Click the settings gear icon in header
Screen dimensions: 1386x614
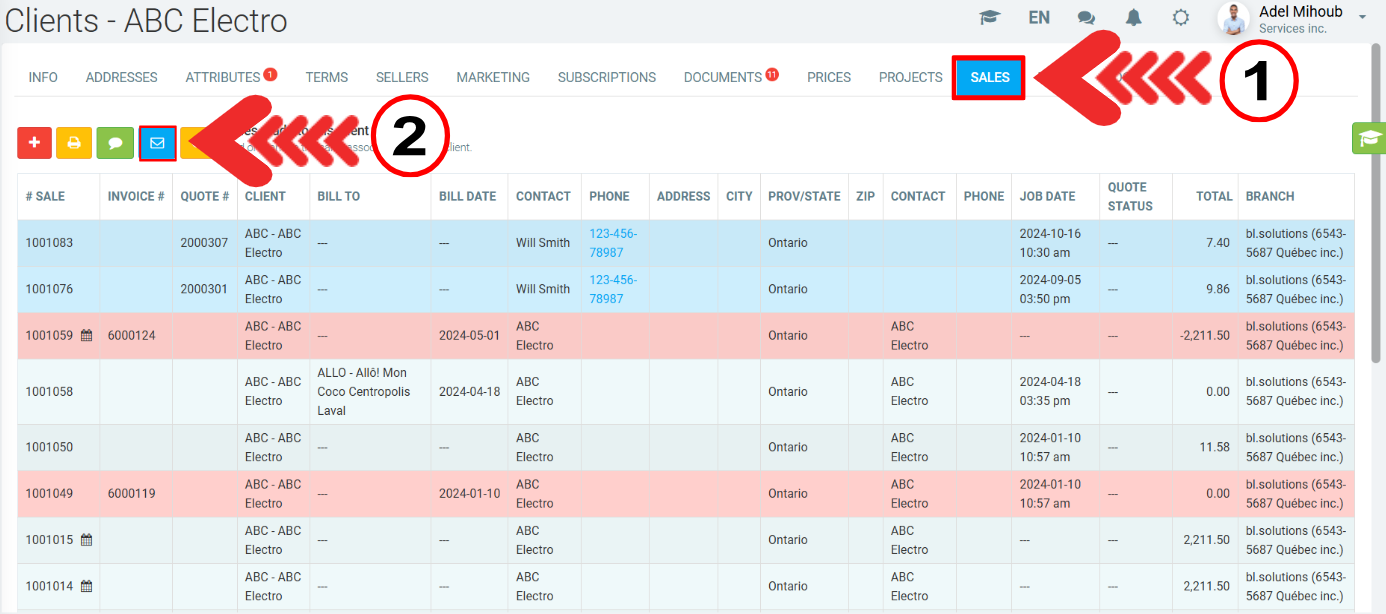pyautogui.click(x=1181, y=18)
